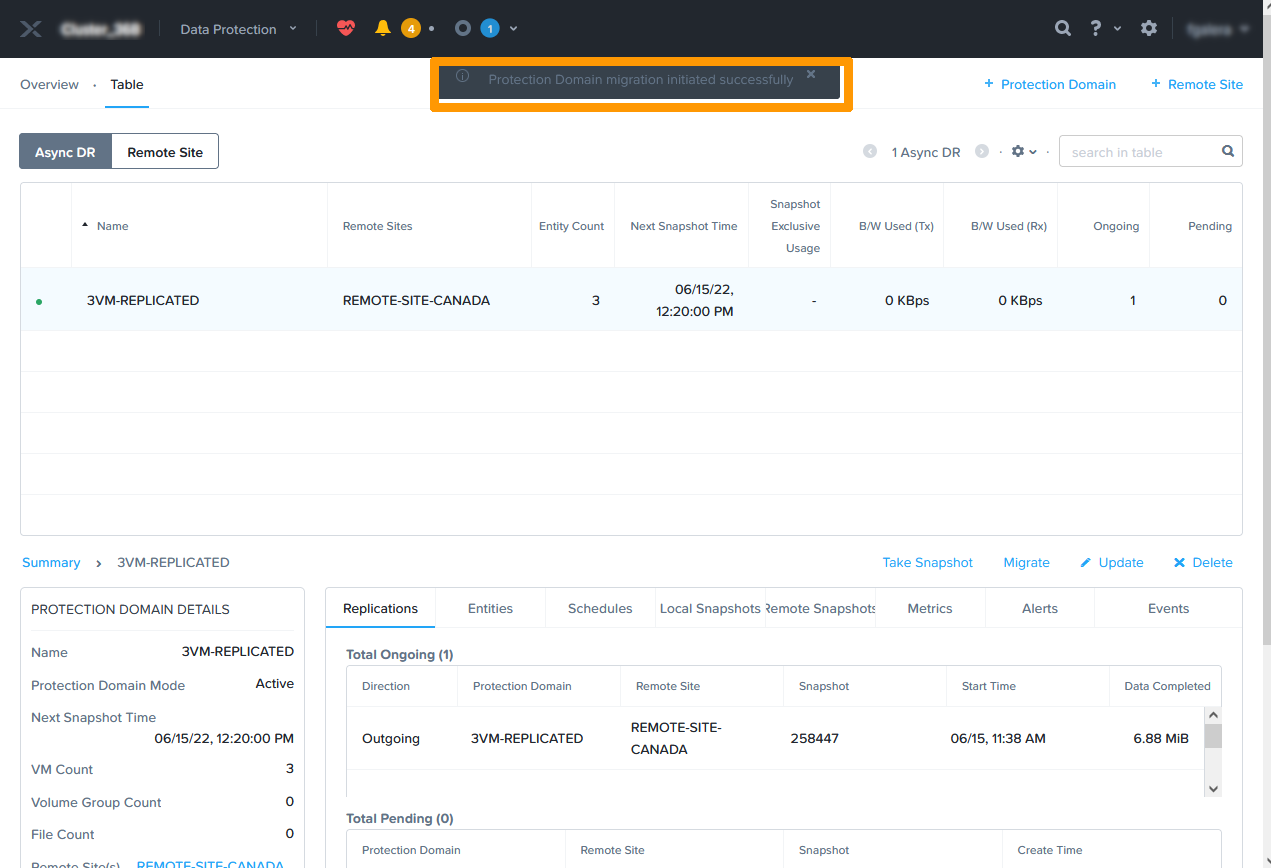Open the settings gear in top bar
The height and width of the screenshot is (868, 1271).
click(1149, 29)
